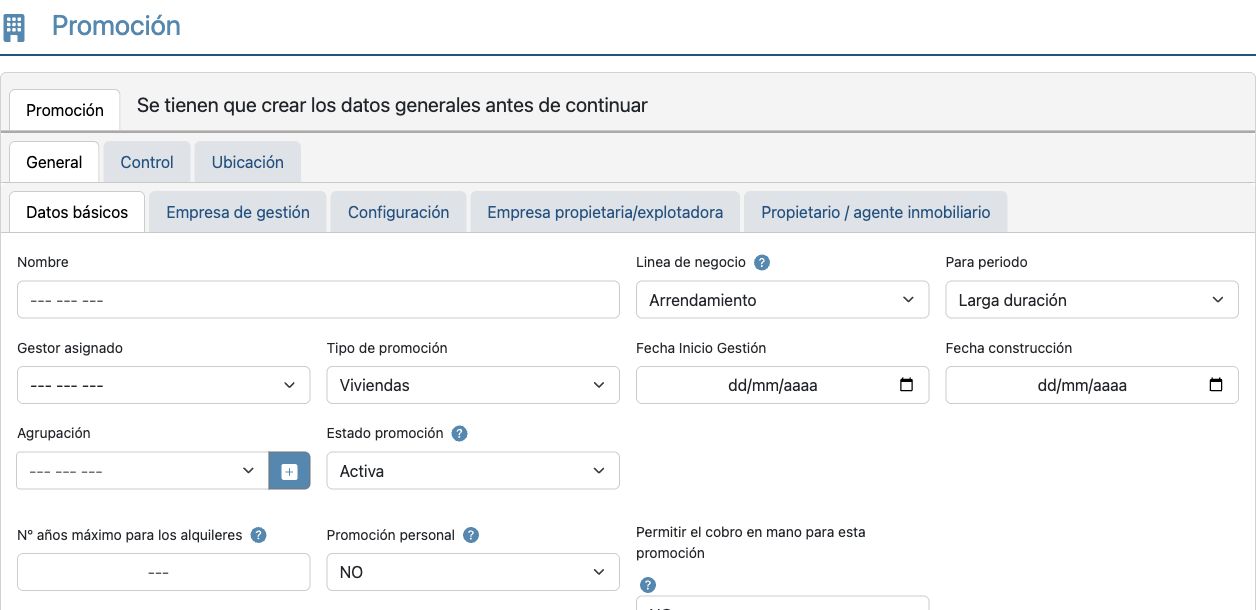Image resolution: width=1256 pixels, height=610 pixels.
Task: Click the Promoción page heading
Action: [116, 26]
